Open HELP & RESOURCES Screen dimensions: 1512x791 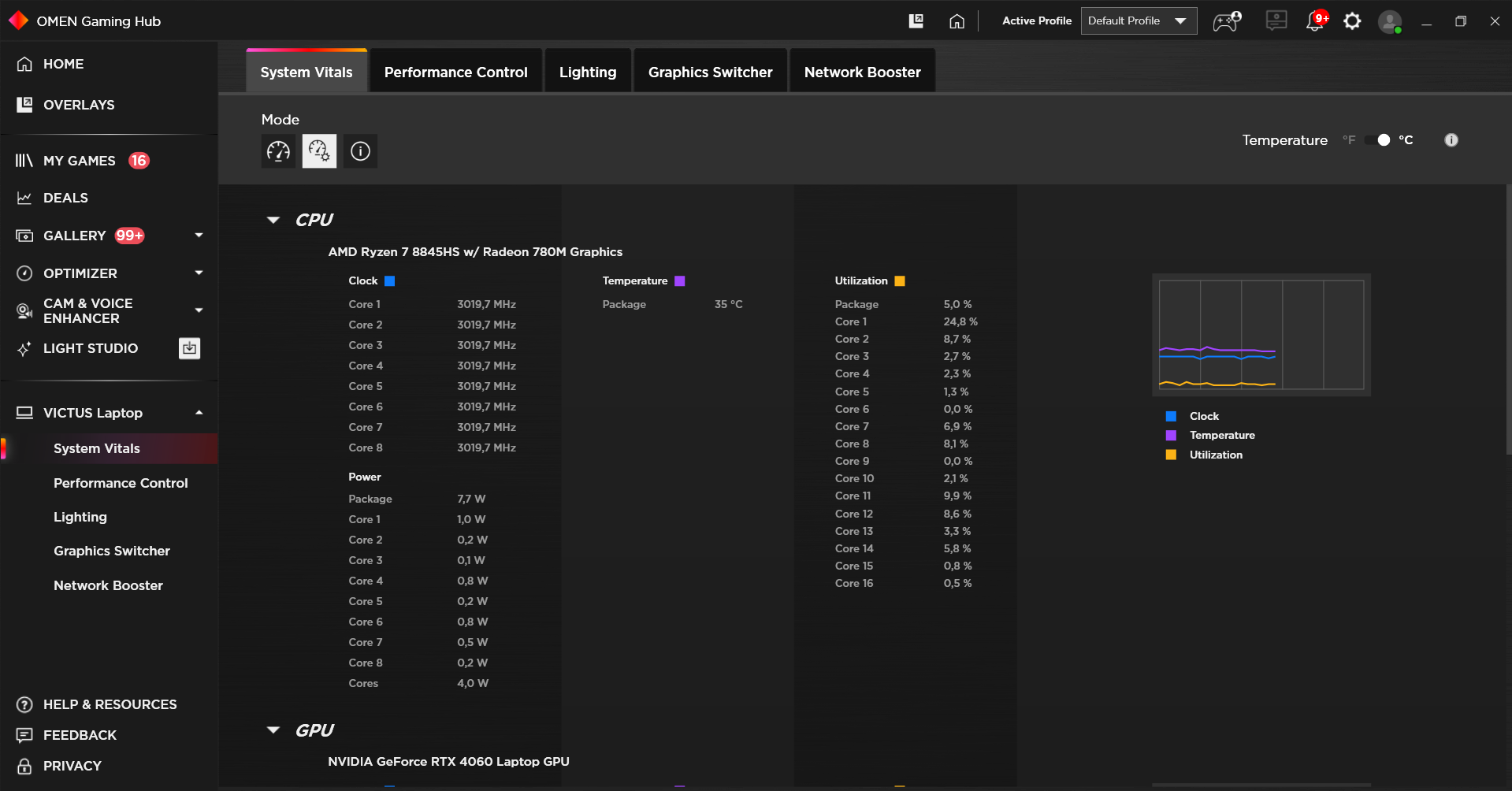[x=109, y=704]
